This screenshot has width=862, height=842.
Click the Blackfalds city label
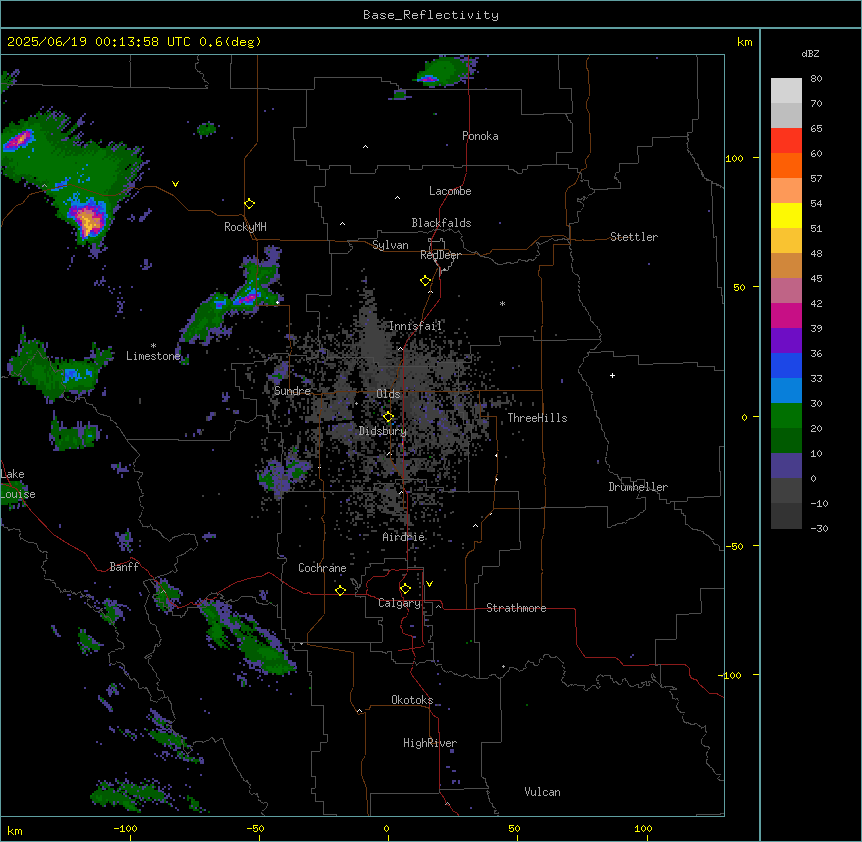pos(441,223)
